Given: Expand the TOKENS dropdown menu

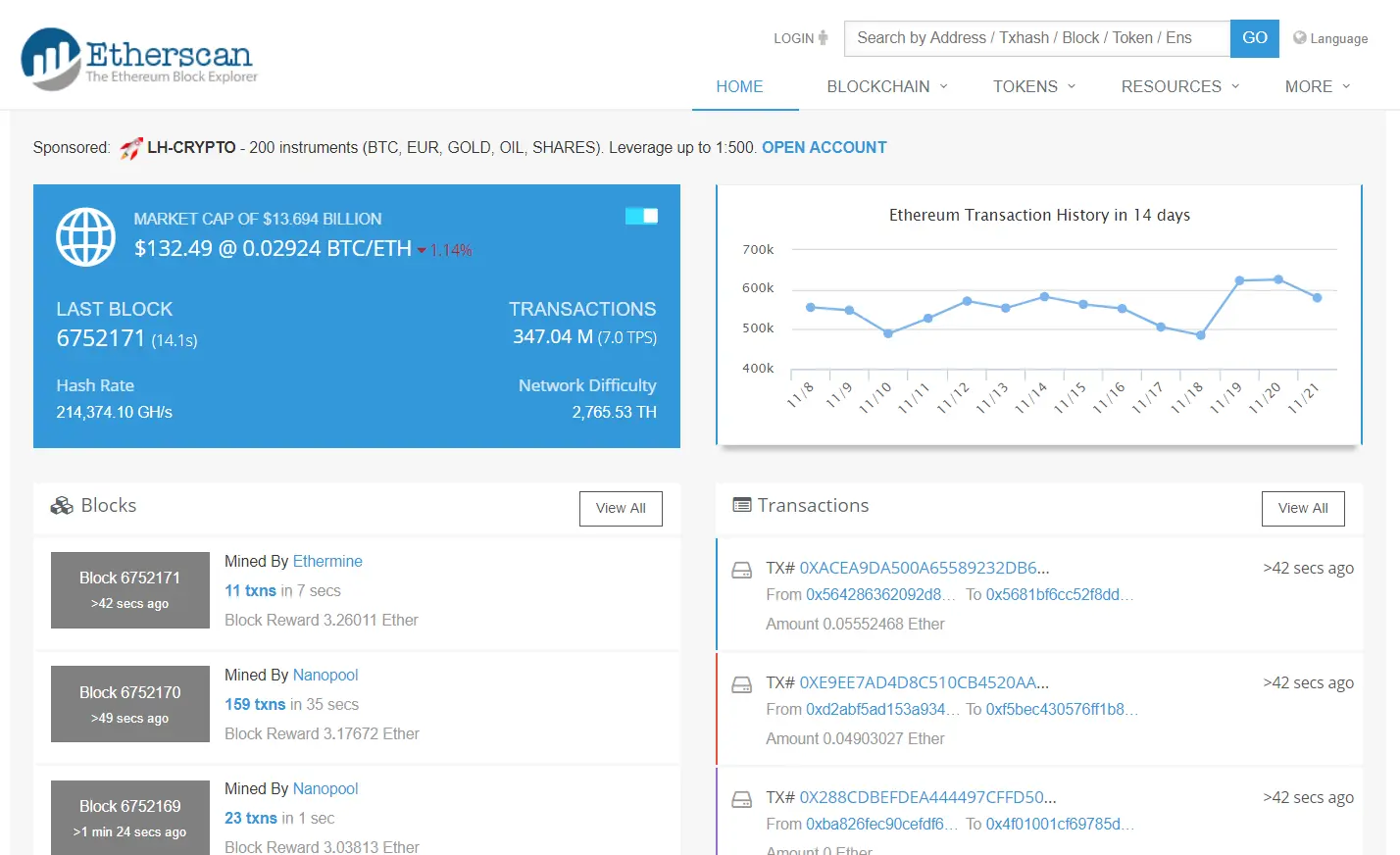Looking at the screenshot, I should 1034,86.
